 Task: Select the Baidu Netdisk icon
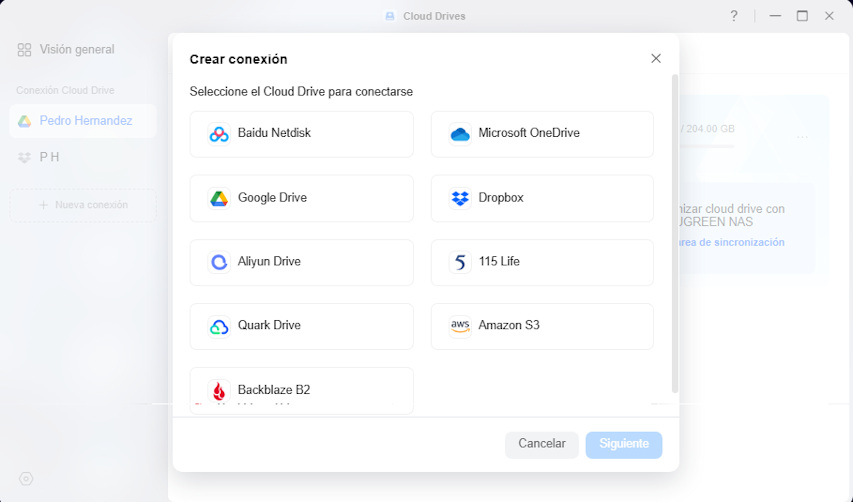(219, 134)
